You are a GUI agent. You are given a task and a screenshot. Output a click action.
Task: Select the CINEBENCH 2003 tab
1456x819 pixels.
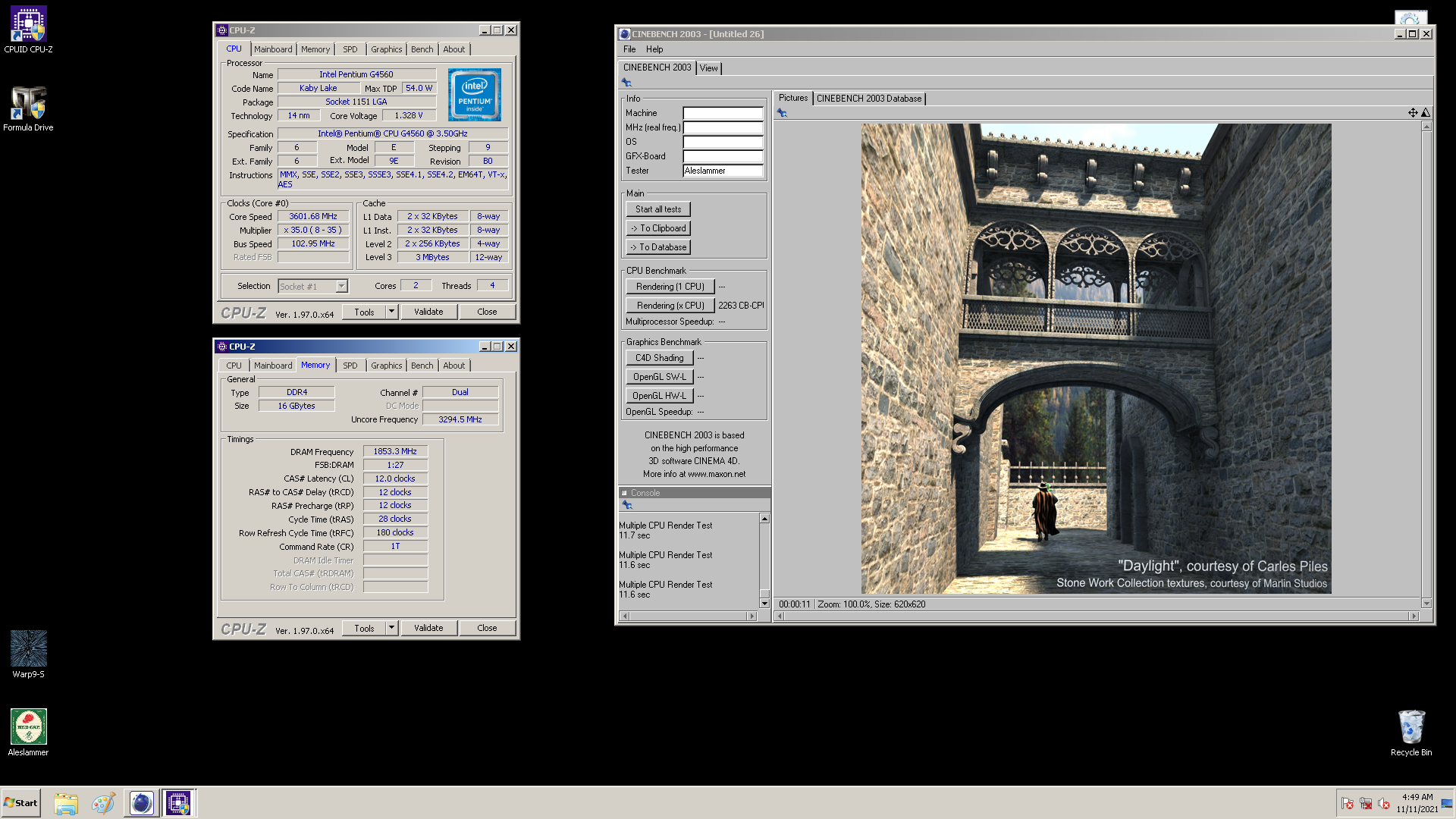(x=657, y=67)
